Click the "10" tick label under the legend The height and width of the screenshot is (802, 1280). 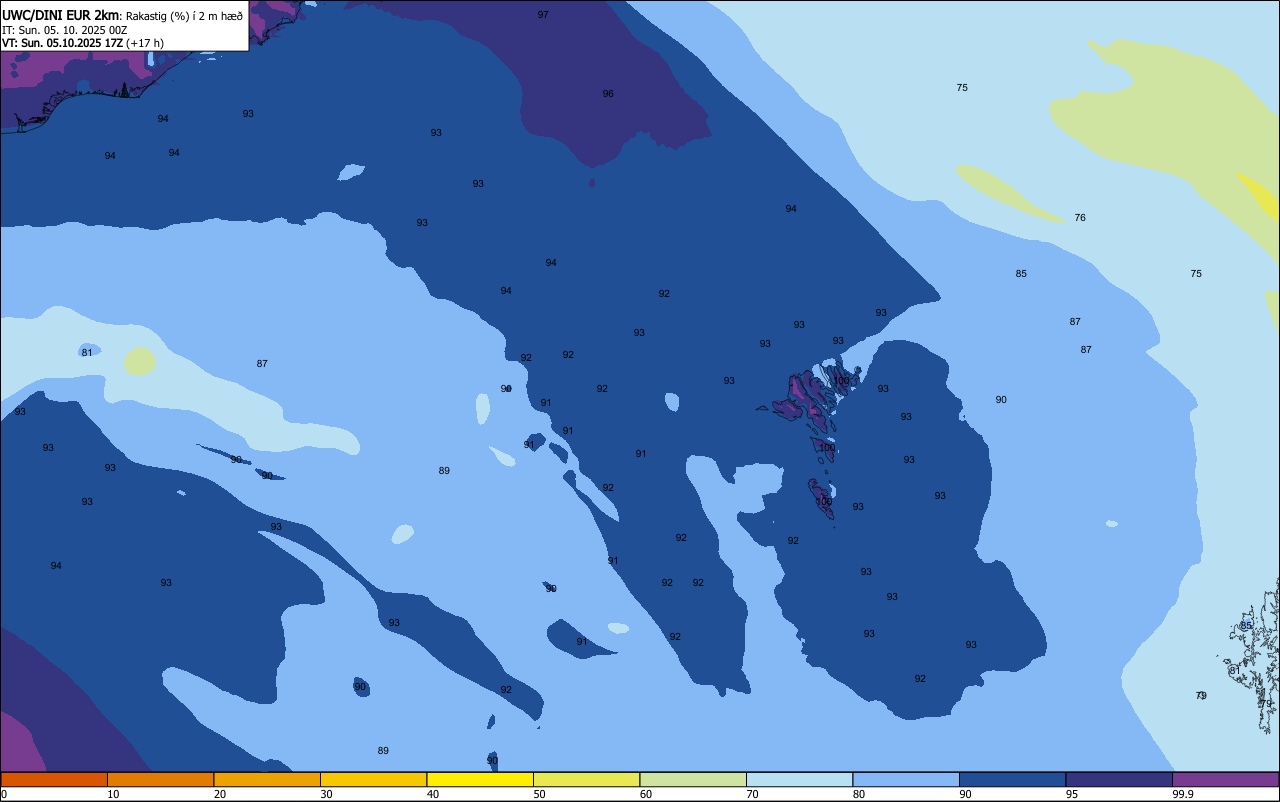[113, 794]
